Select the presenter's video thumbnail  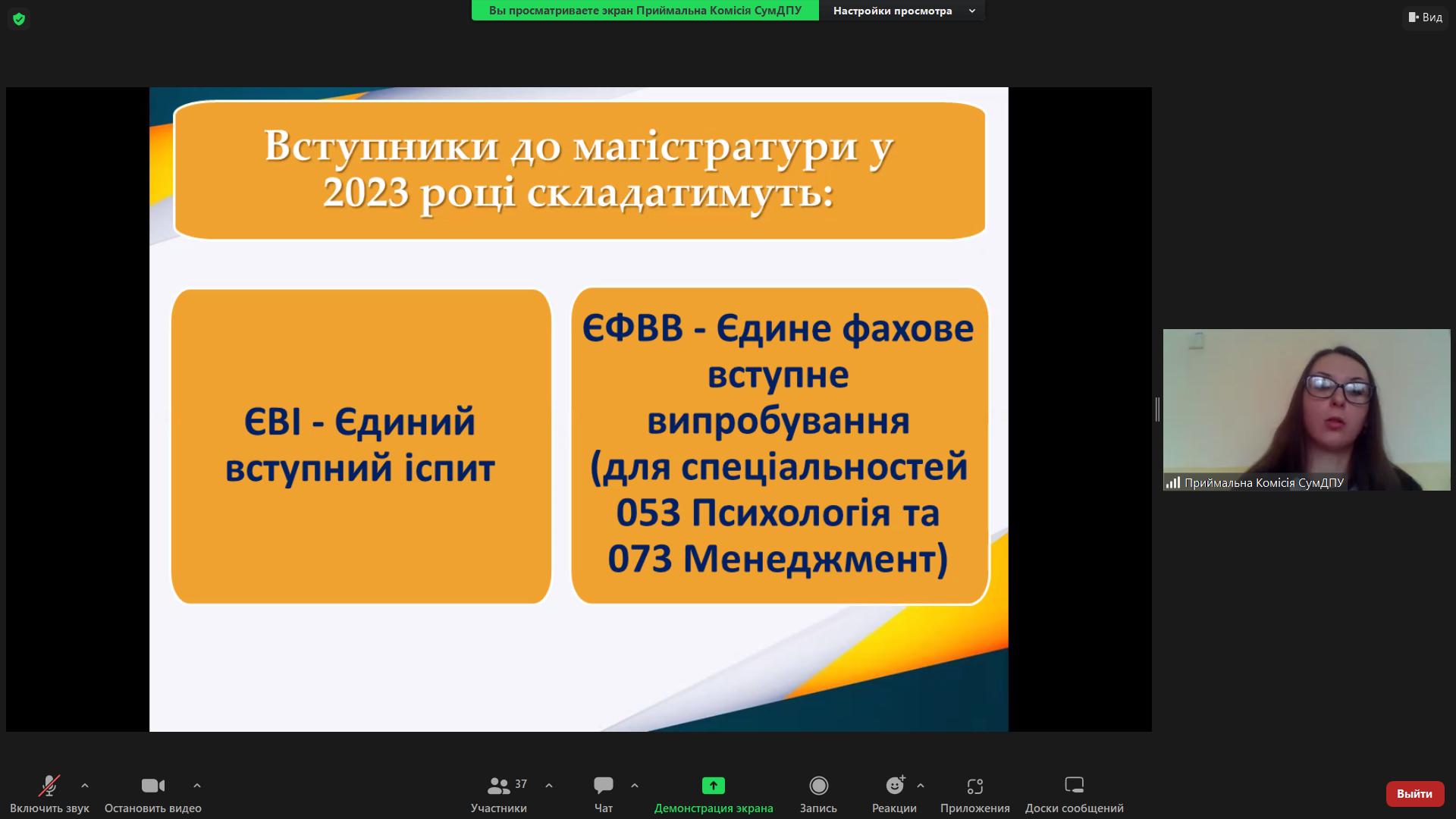[1306, 409]
